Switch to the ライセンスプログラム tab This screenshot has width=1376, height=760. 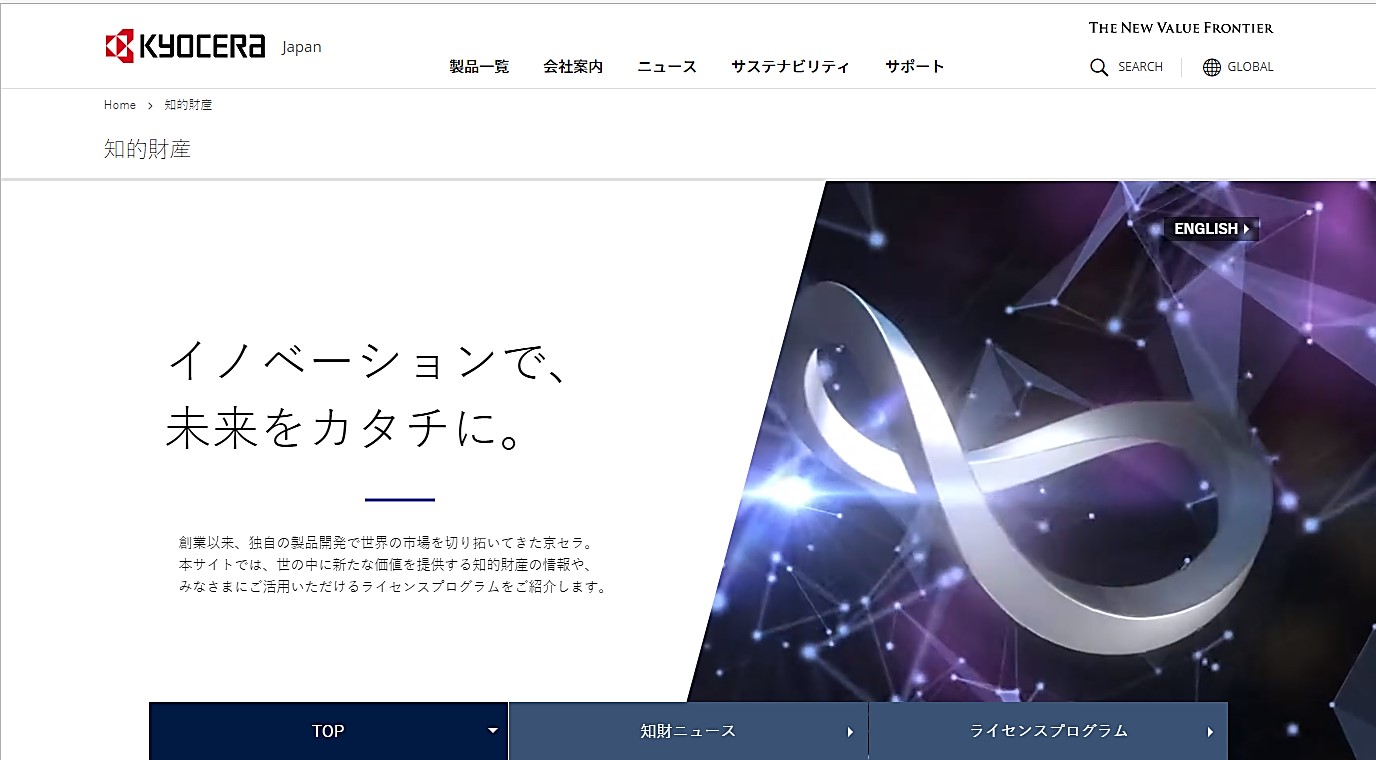pyautogui.click(x=1048, y=731)
